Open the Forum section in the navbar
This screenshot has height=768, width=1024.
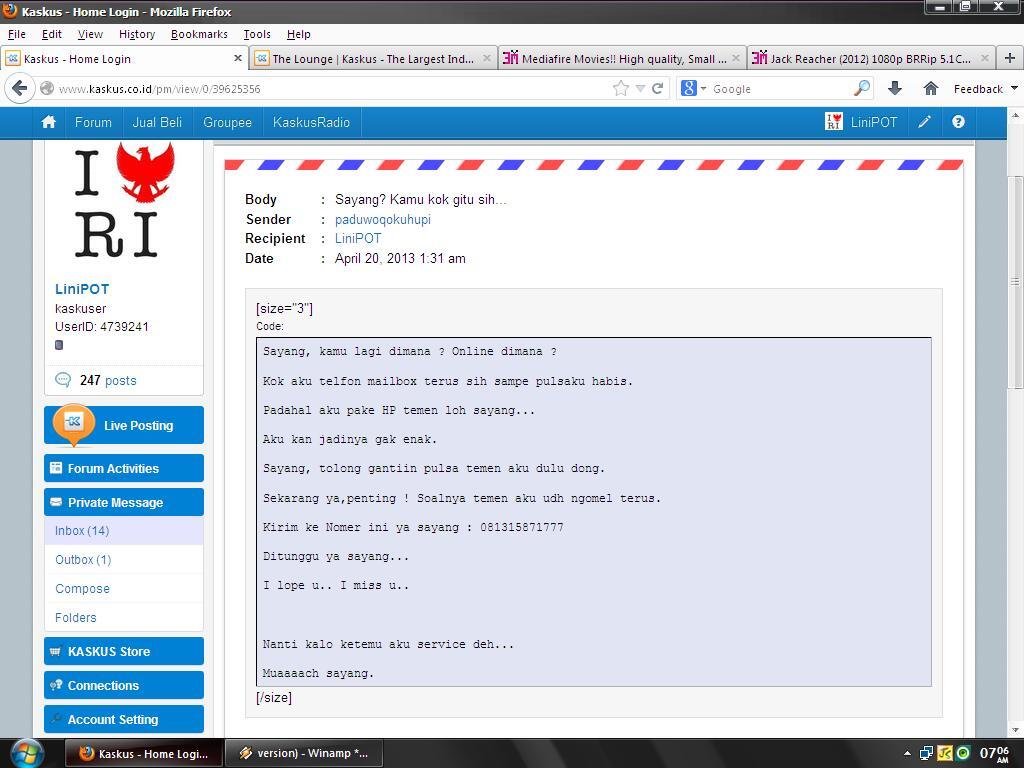[93, 122]
